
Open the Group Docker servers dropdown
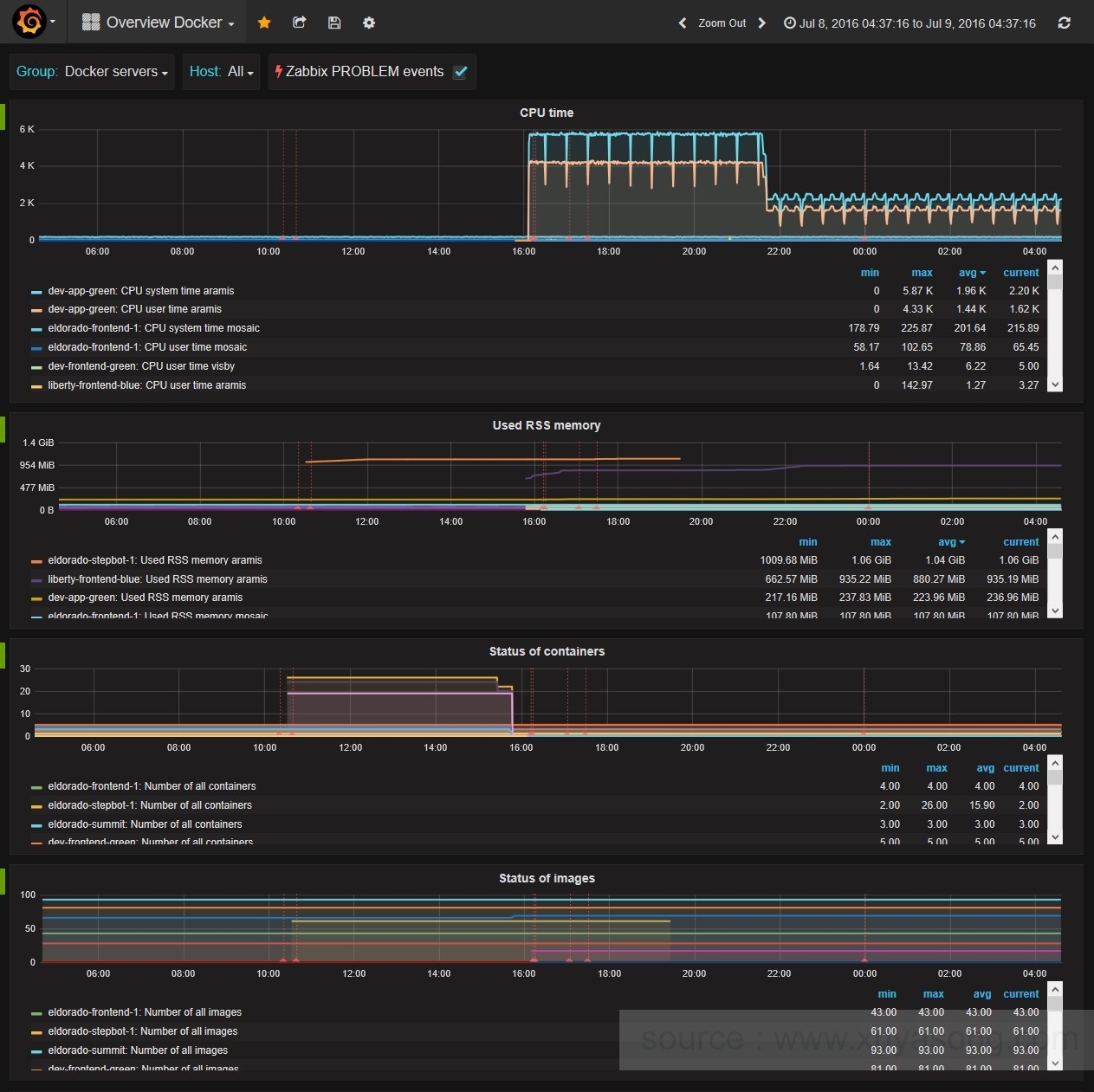(92, 72)
